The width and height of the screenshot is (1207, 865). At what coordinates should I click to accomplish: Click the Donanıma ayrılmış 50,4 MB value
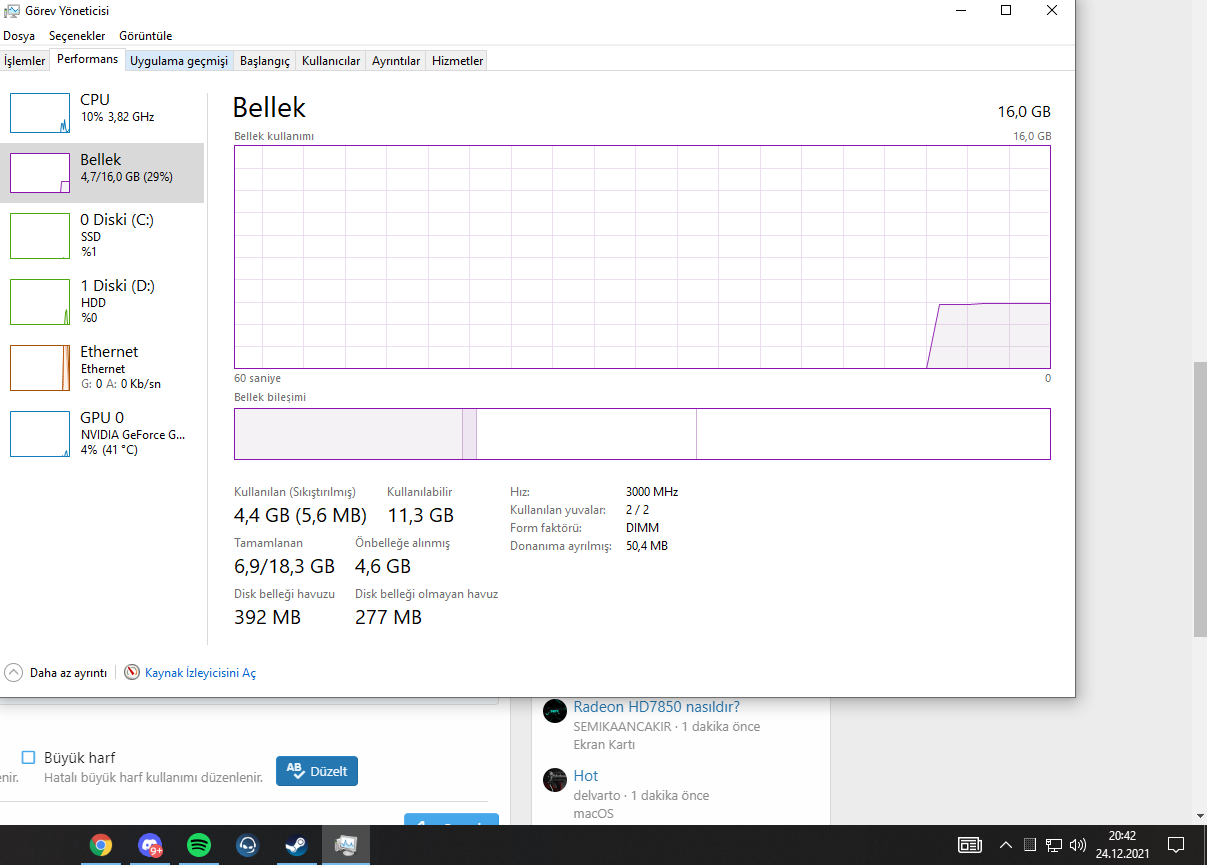647,546
